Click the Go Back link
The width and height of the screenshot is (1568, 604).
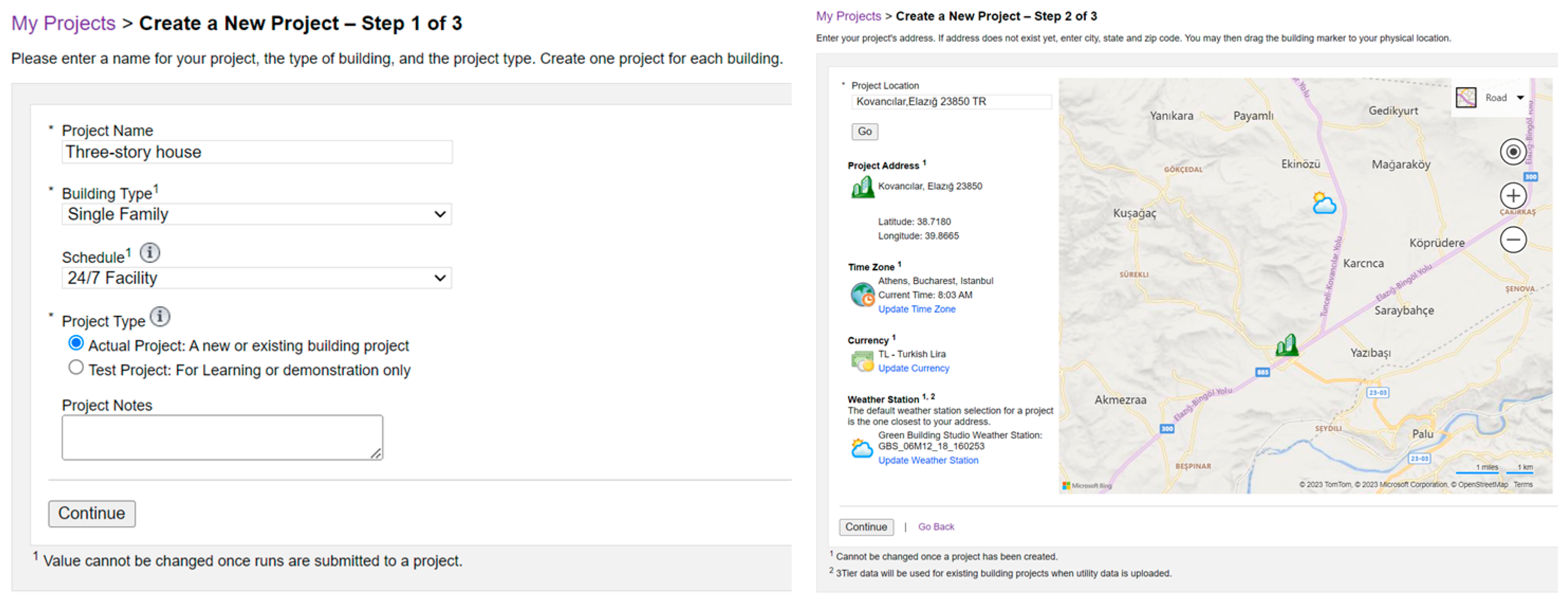click(935, 527)
